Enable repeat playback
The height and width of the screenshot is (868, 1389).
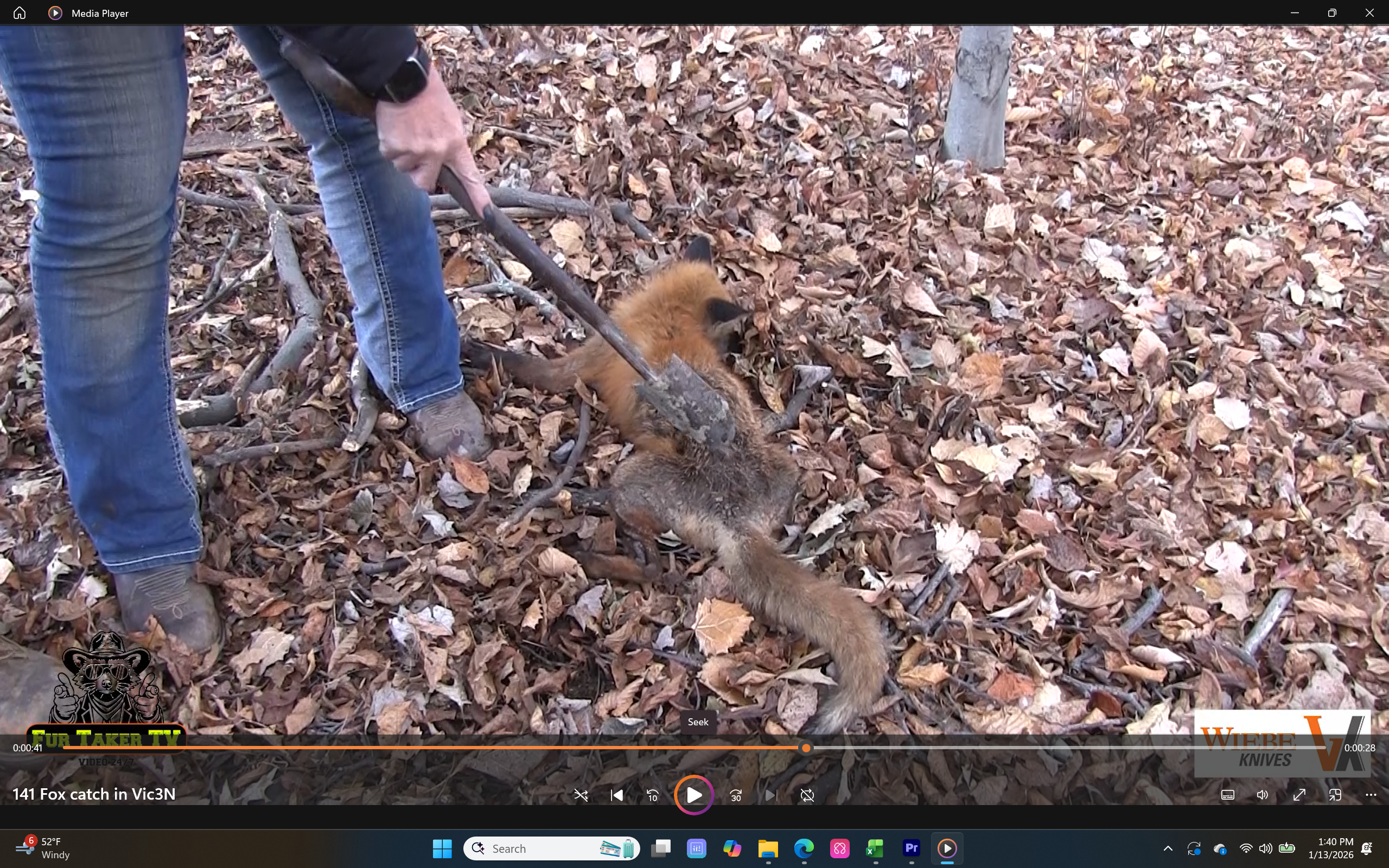(806, 795)
